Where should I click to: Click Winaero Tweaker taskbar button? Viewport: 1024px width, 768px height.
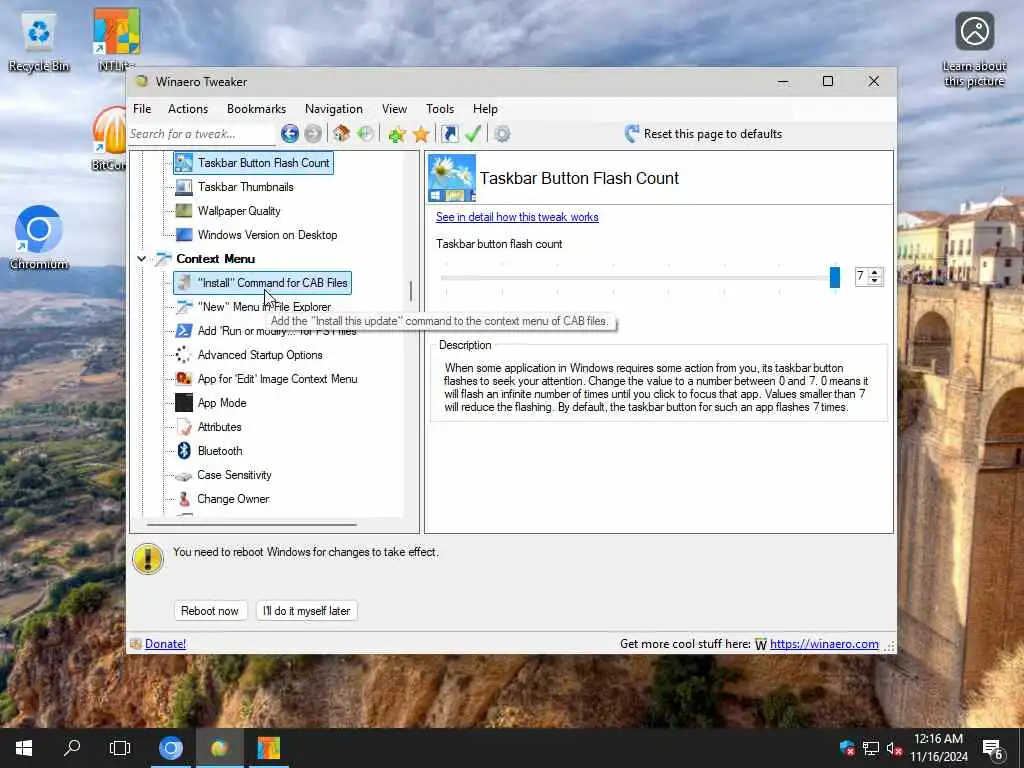click(219, 748)
